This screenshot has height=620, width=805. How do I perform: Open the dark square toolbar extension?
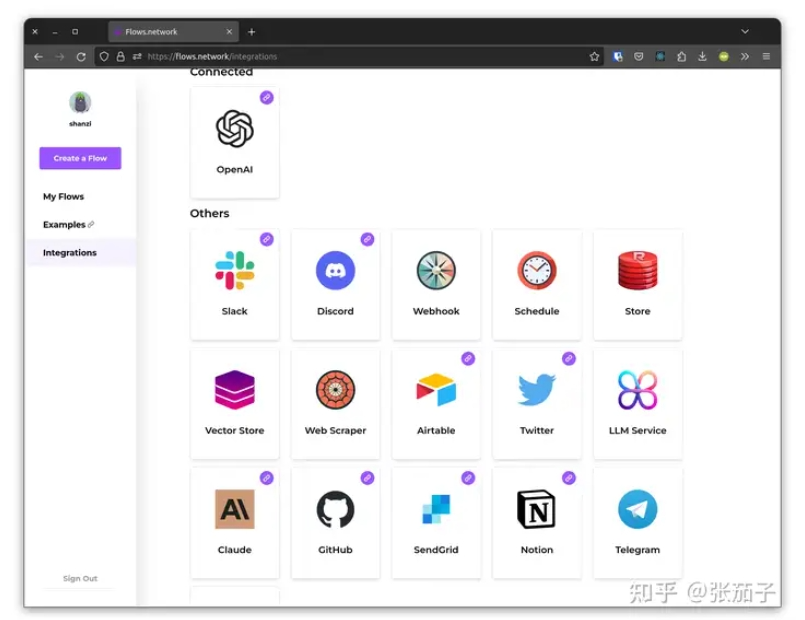tap(660, 56)
